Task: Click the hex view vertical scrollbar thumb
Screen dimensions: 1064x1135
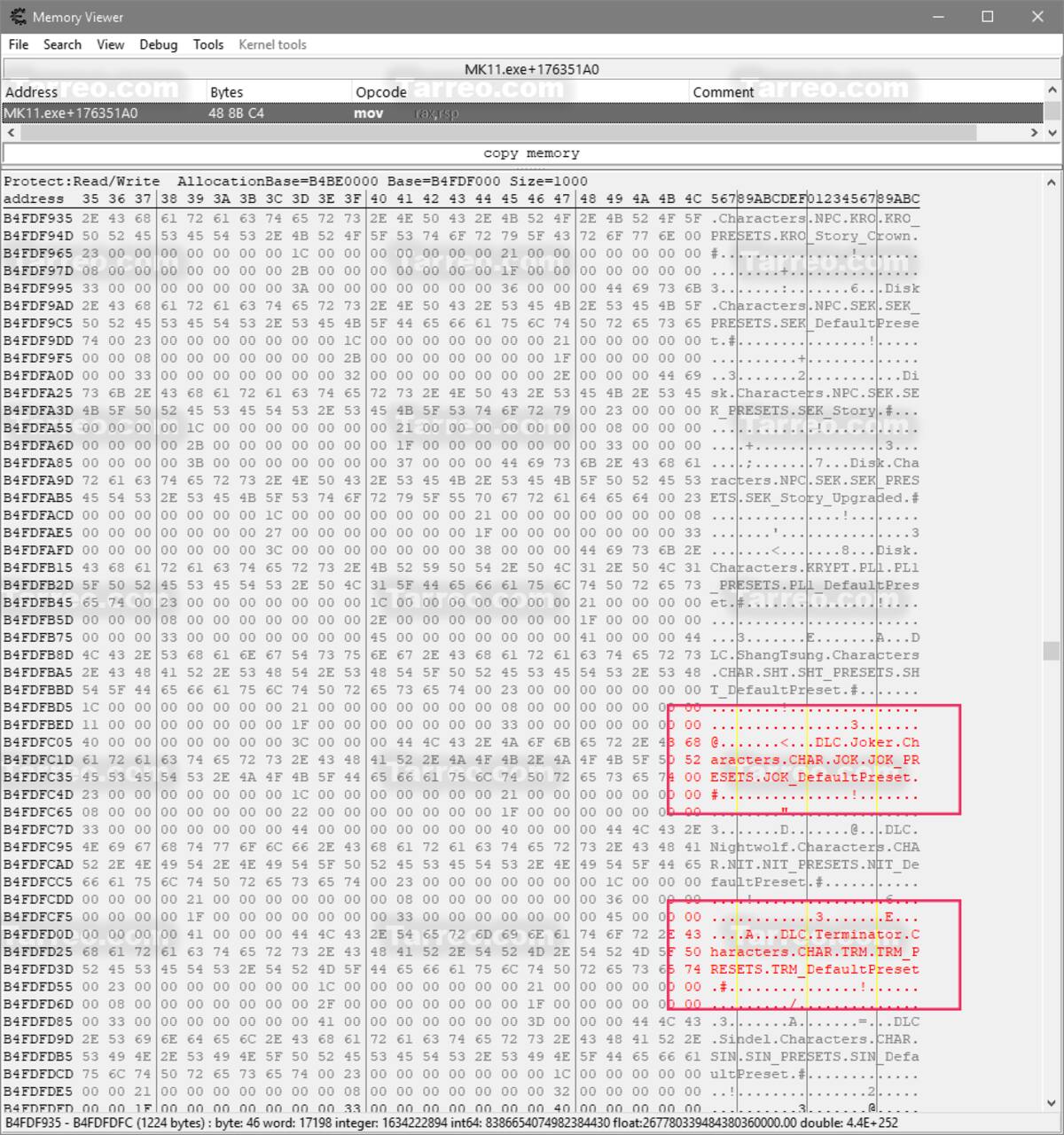Action: pos(1052,651)
